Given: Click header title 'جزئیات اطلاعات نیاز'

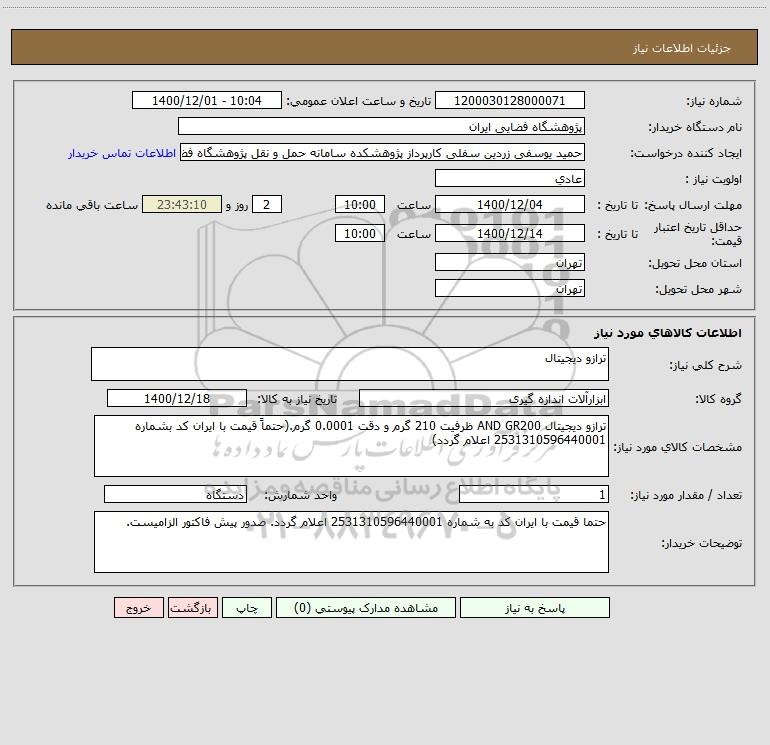Looking at the screenshot, I should point(682,48).
